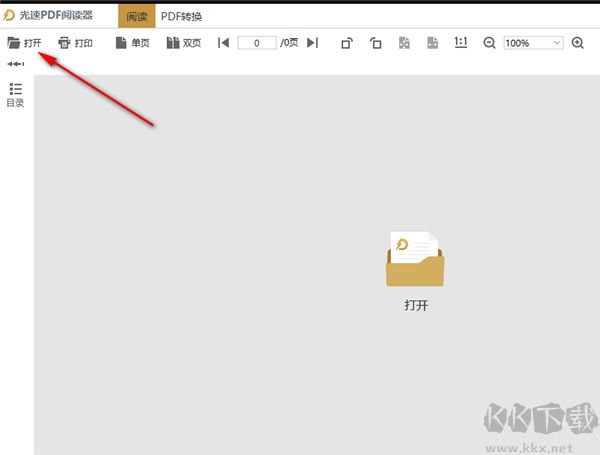Zoom in with the plus magnifier
This screenshot has height=455, width=600.
(x=577, y=43)
